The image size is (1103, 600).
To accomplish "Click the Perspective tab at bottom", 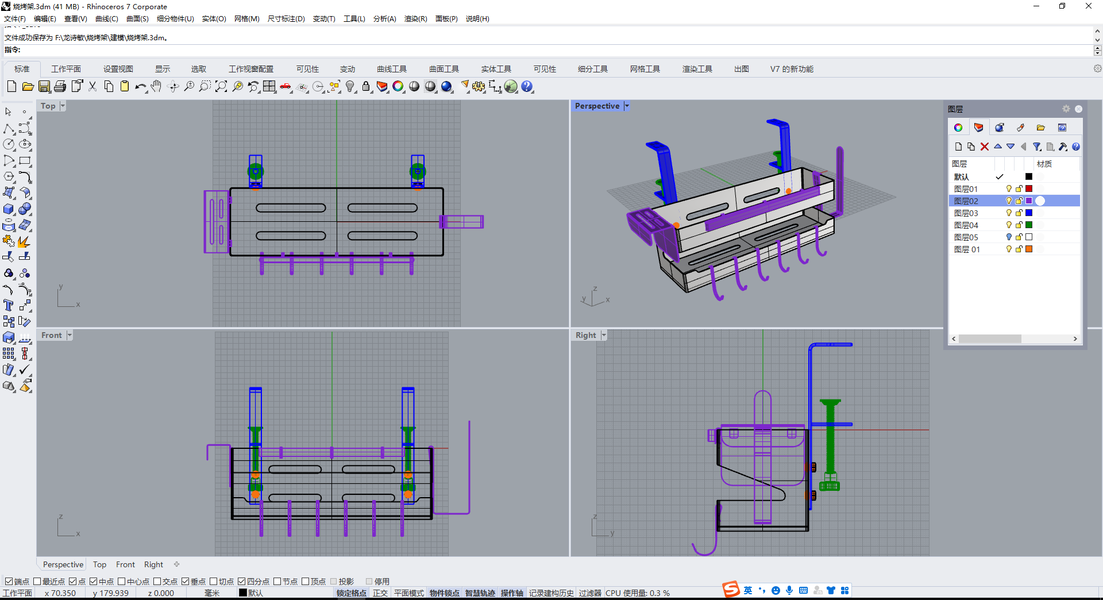I will click(x=63, y=564).
